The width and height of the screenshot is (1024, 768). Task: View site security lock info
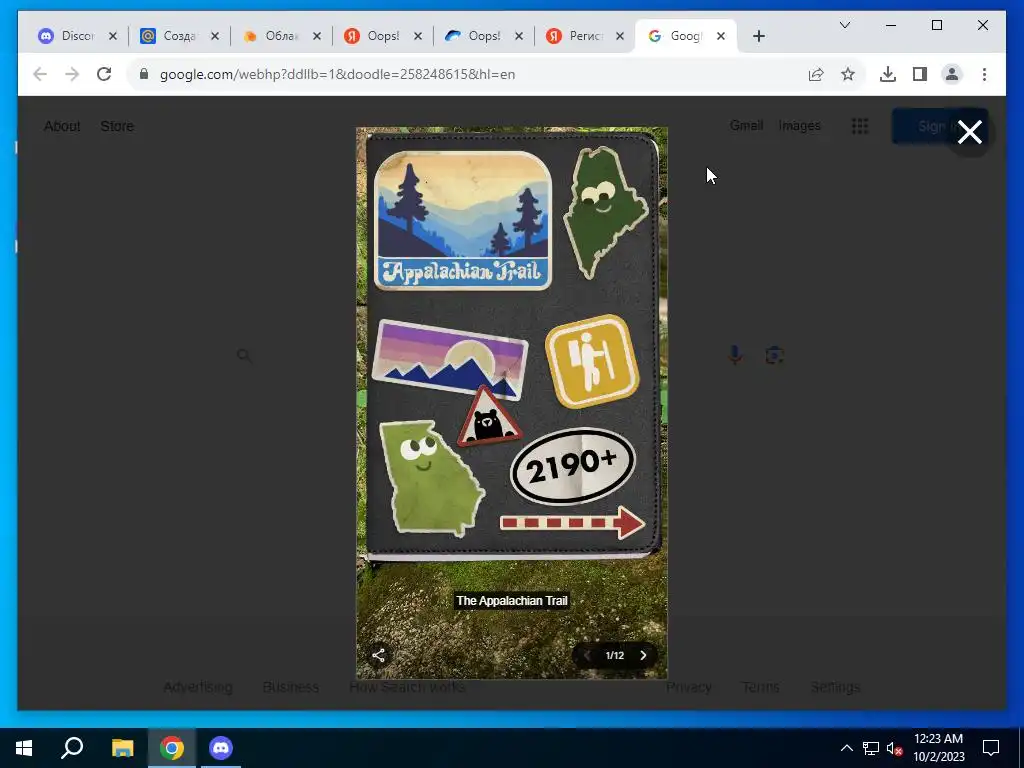pos(144,74)
